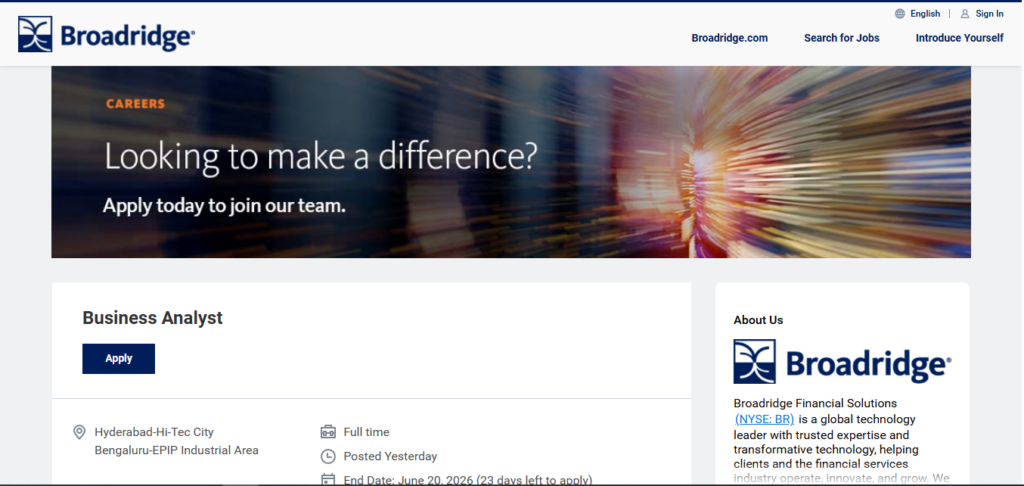Screen dimensions: 1024x486
Task: Select the CAREERS label in the banner
Action: click(x=135, y=104)
